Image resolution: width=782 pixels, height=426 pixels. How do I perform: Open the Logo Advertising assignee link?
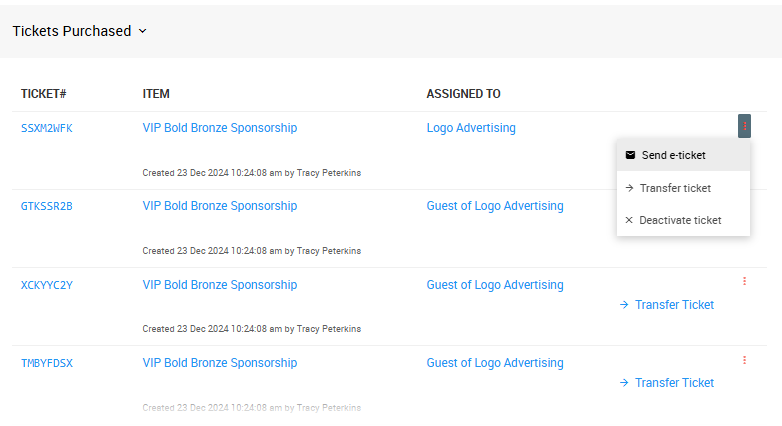tap(471, 128)
